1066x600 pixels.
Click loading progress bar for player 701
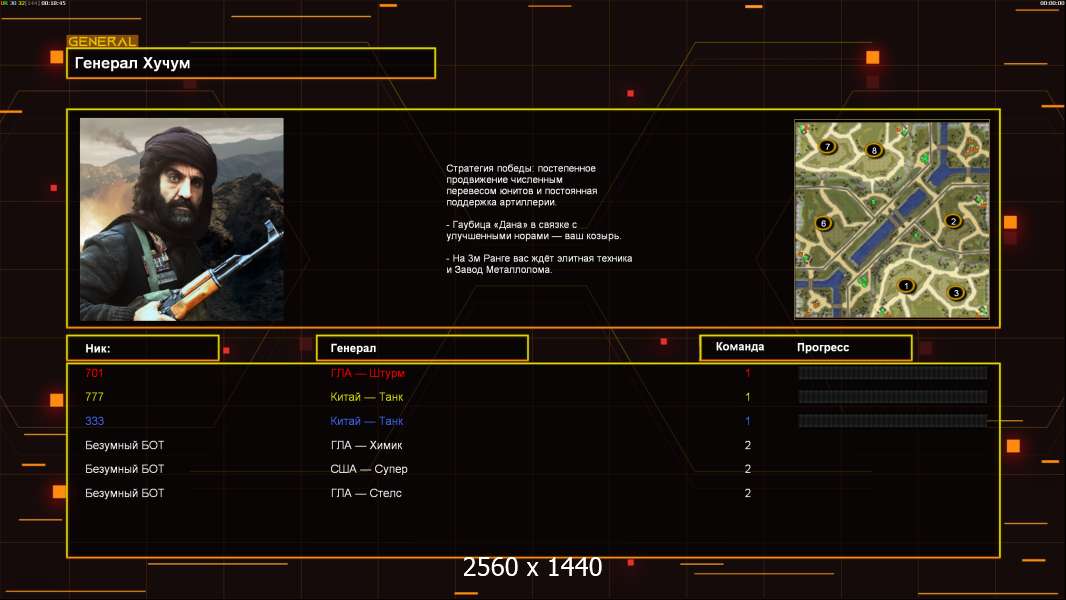[893, 372]
